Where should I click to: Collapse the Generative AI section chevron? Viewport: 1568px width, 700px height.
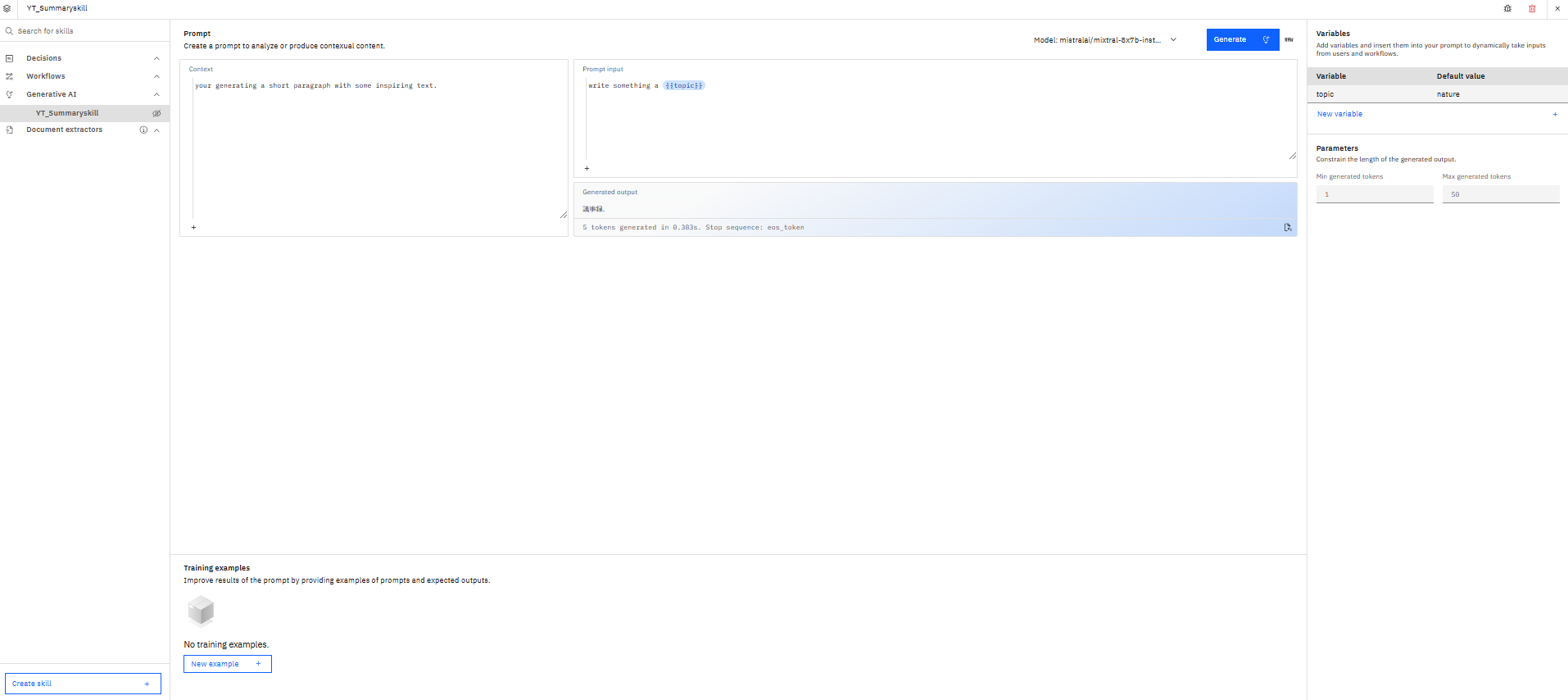tap(156, 94)
